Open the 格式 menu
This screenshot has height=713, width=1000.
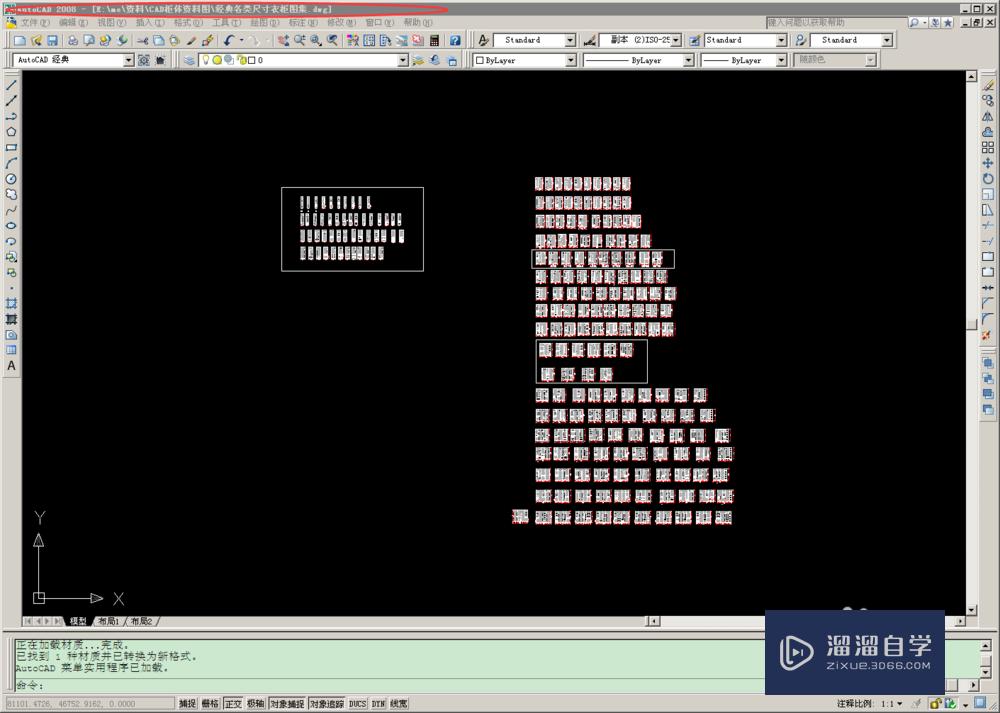click(188, 22)
